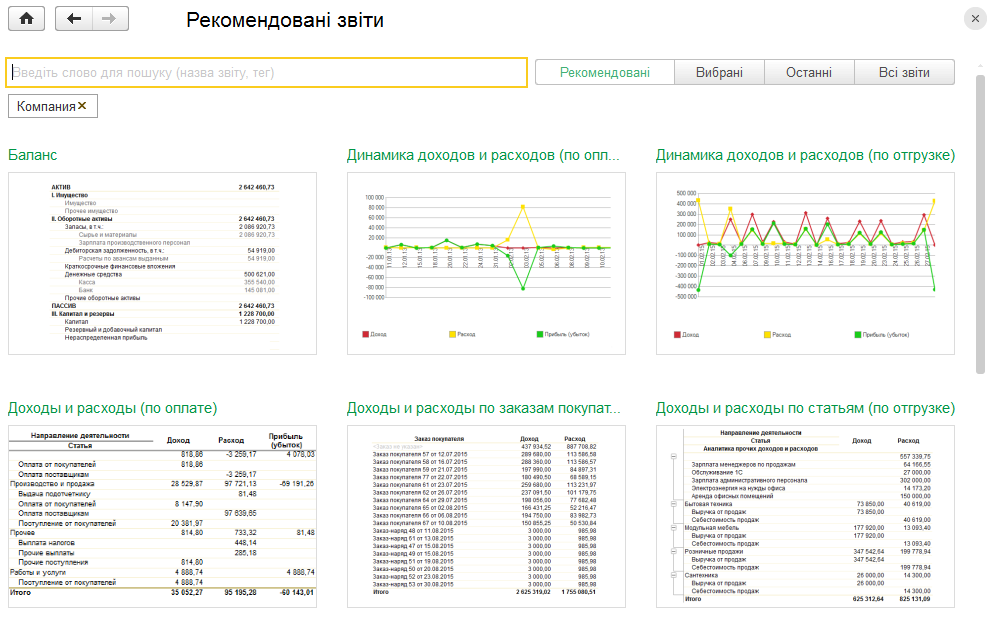992x617 pixels.
Task: Open Динамика доходов и расходов (по отгрузке)
Action: point(805,155)
